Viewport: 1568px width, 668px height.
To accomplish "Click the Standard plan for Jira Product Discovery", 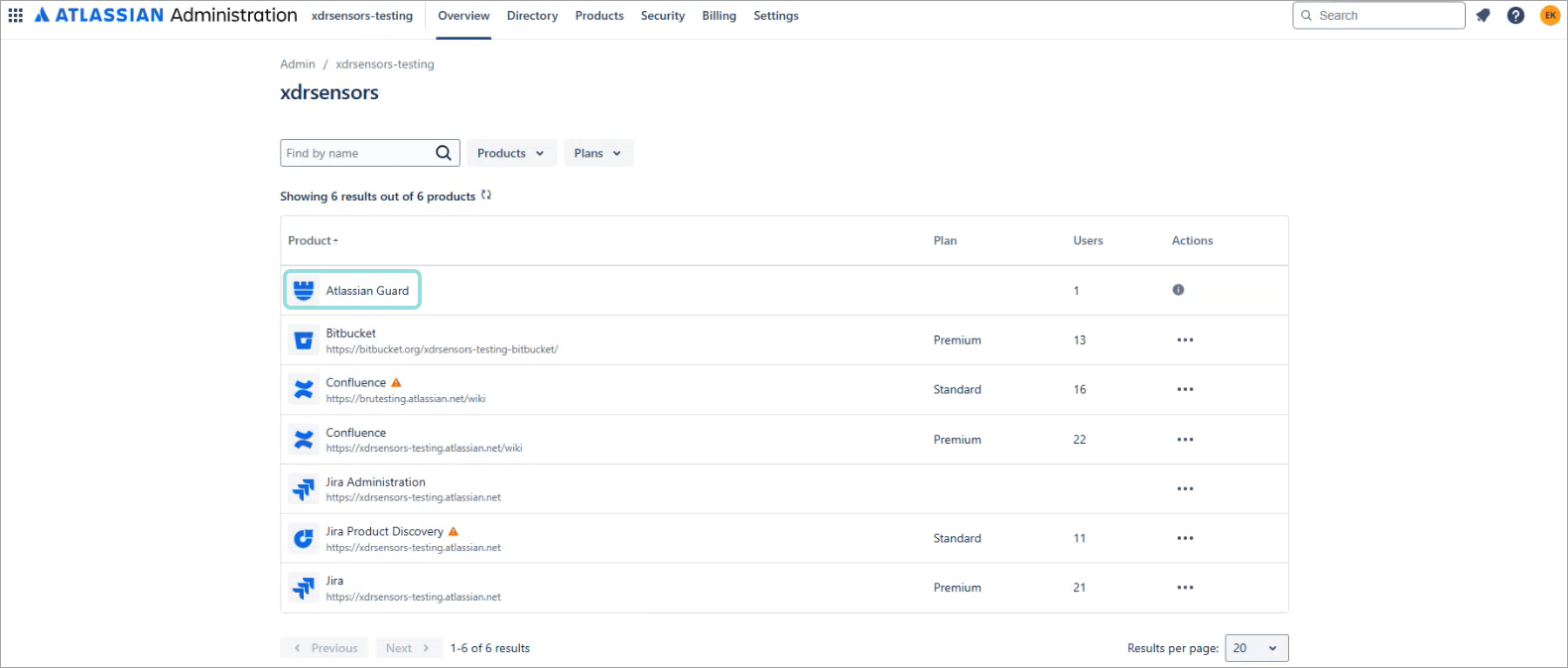I will (x=957, y=539).
